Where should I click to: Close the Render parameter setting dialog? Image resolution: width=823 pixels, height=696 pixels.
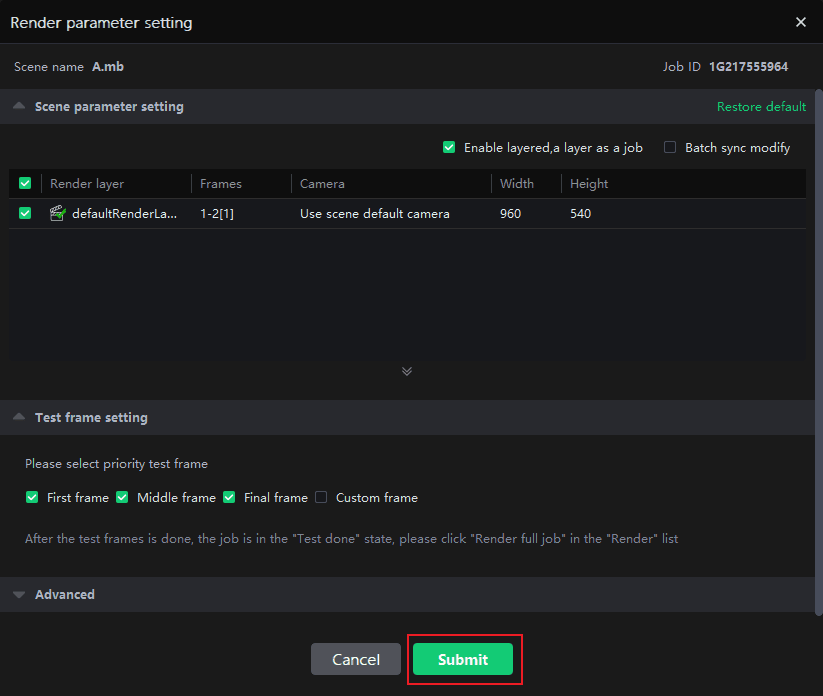tap(800, 22)
